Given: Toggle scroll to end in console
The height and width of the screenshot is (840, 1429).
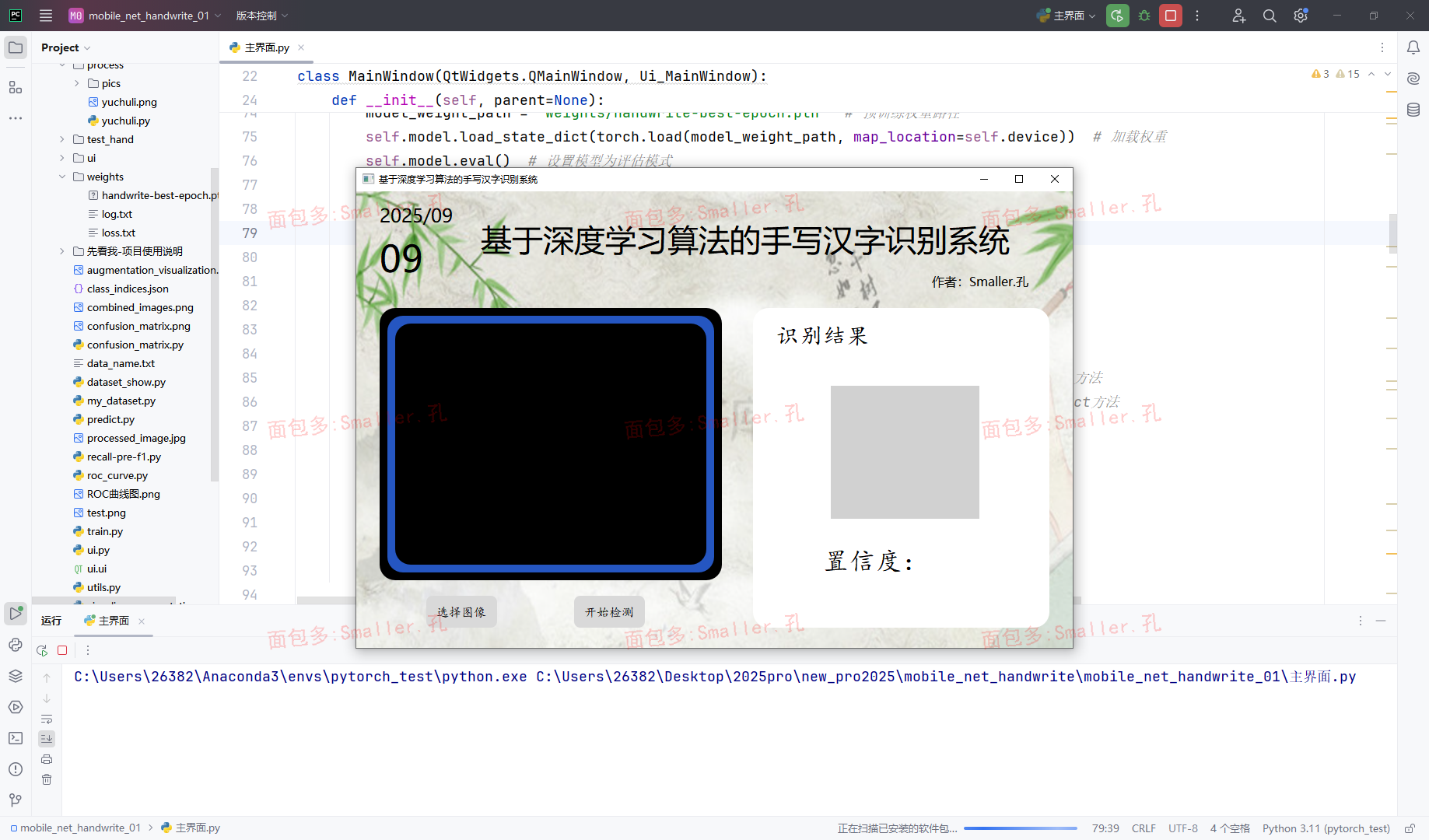Looking at the screenshot, I should click(x=47, y=738).
